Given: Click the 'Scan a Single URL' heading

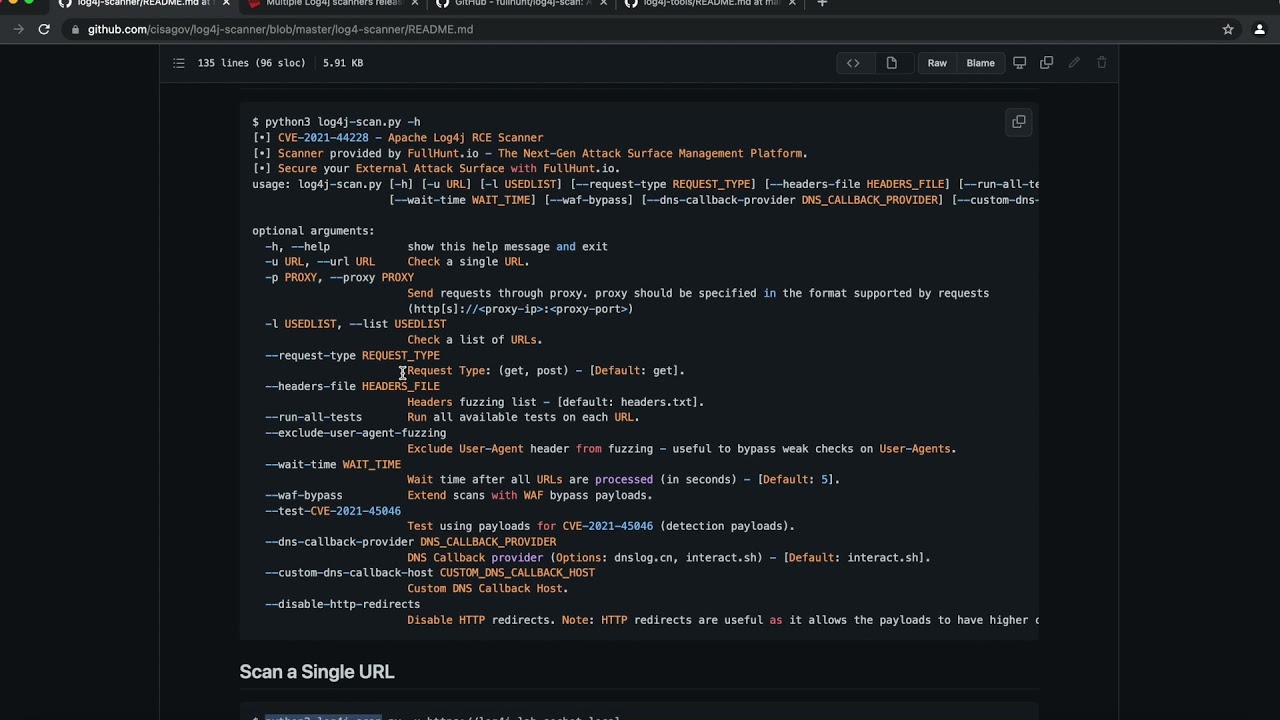Looking at the screenshot, I should 317,672.
